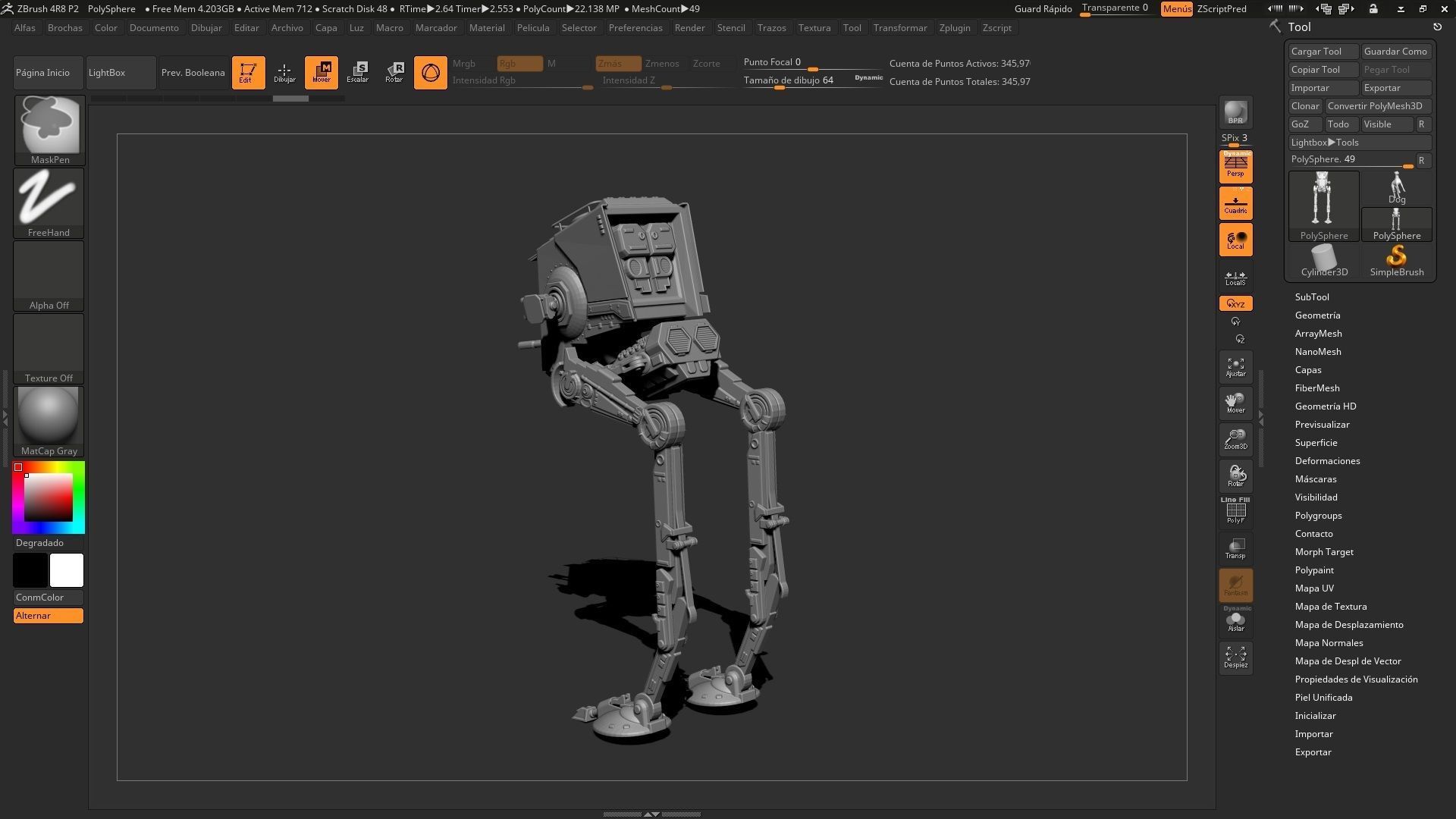Select the Dog tool thumbnail
Viewport: 1456px width, 819px height.
coord(1397,188)
